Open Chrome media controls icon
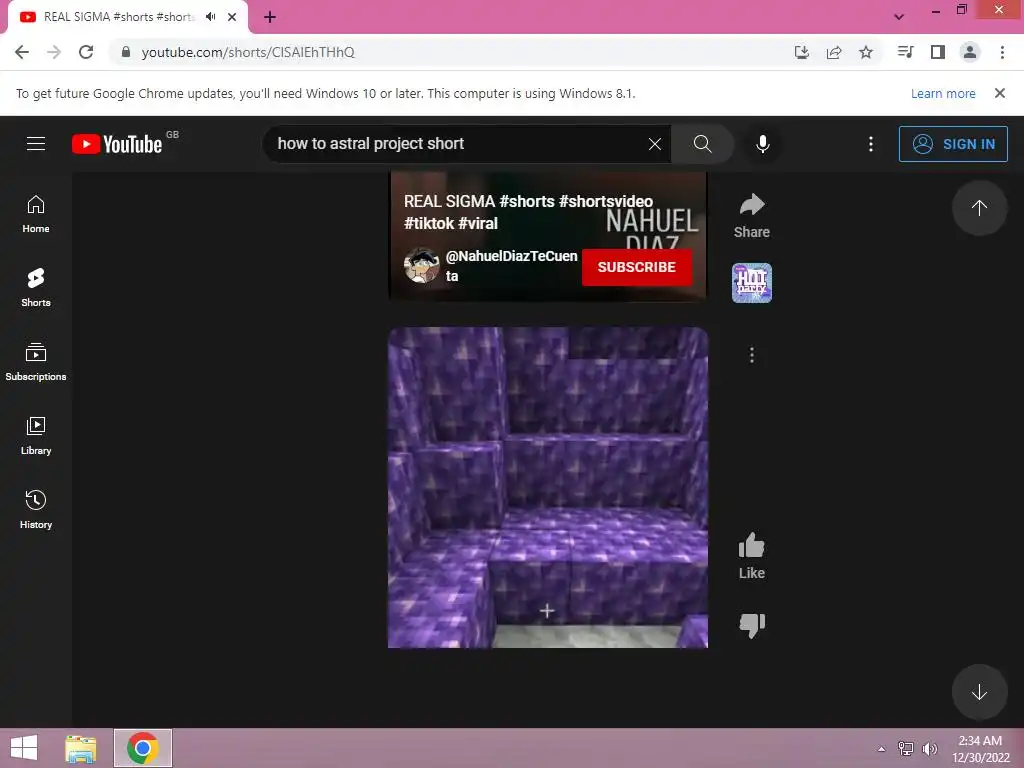 (905, 52)
